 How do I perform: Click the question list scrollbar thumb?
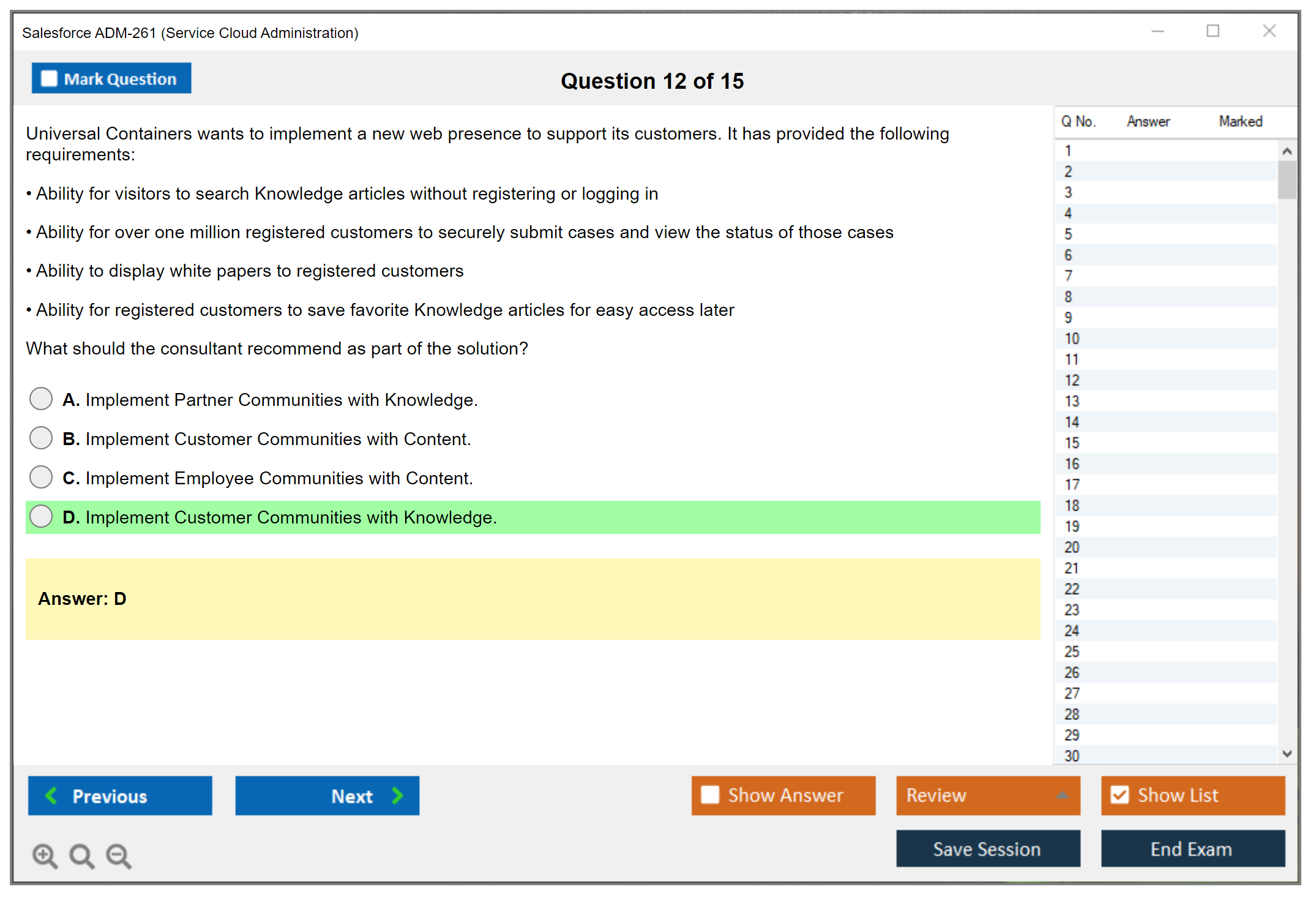click(1287, 180)
